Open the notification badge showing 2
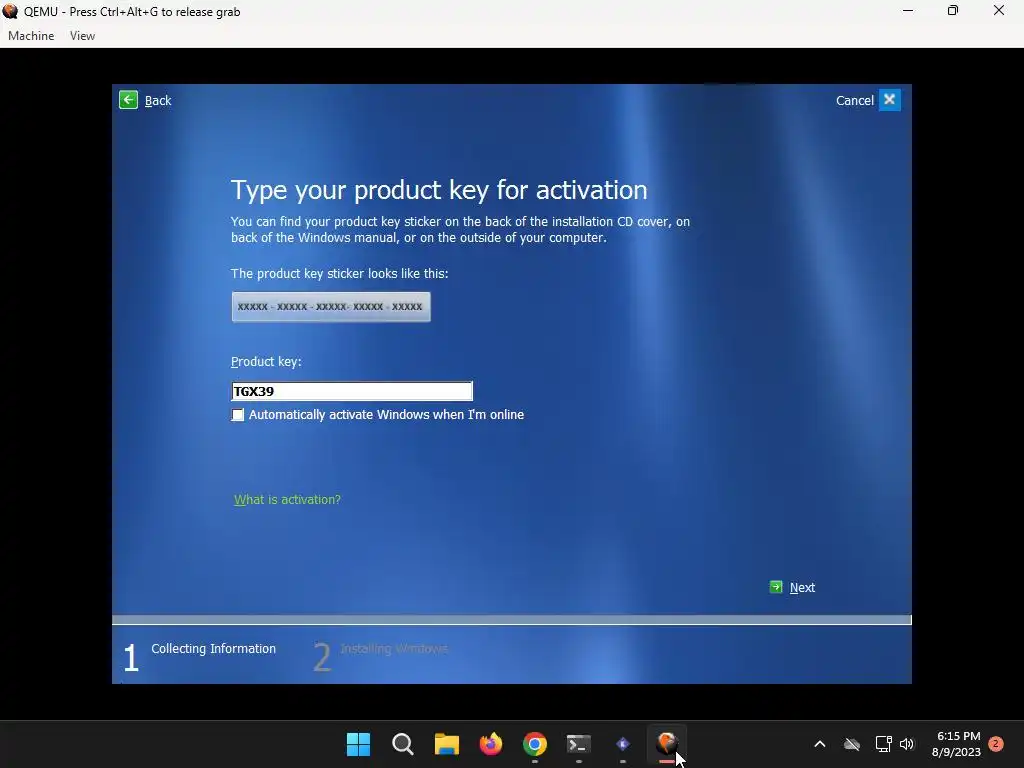 click(996, 744)
